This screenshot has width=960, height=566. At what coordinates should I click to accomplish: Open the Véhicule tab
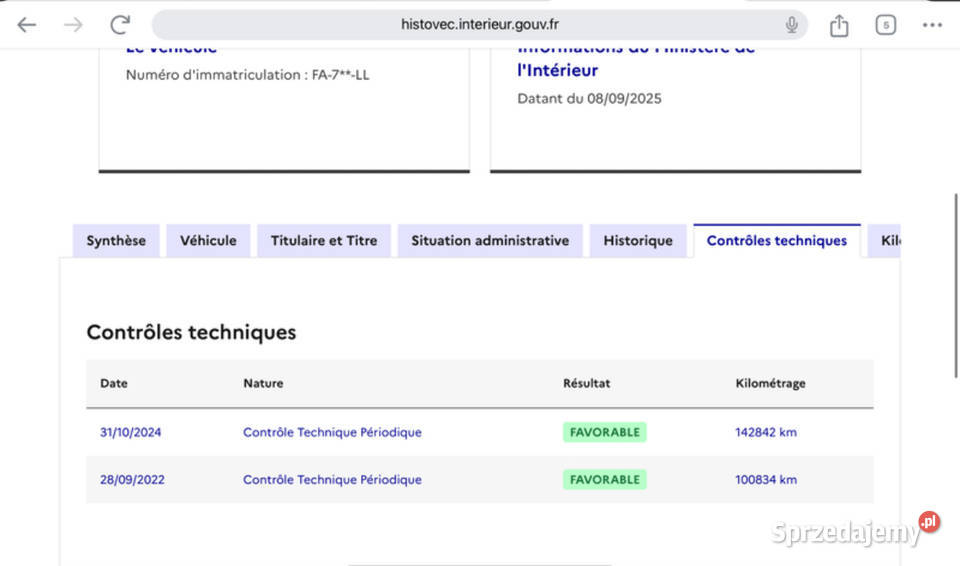click(208, 241)
